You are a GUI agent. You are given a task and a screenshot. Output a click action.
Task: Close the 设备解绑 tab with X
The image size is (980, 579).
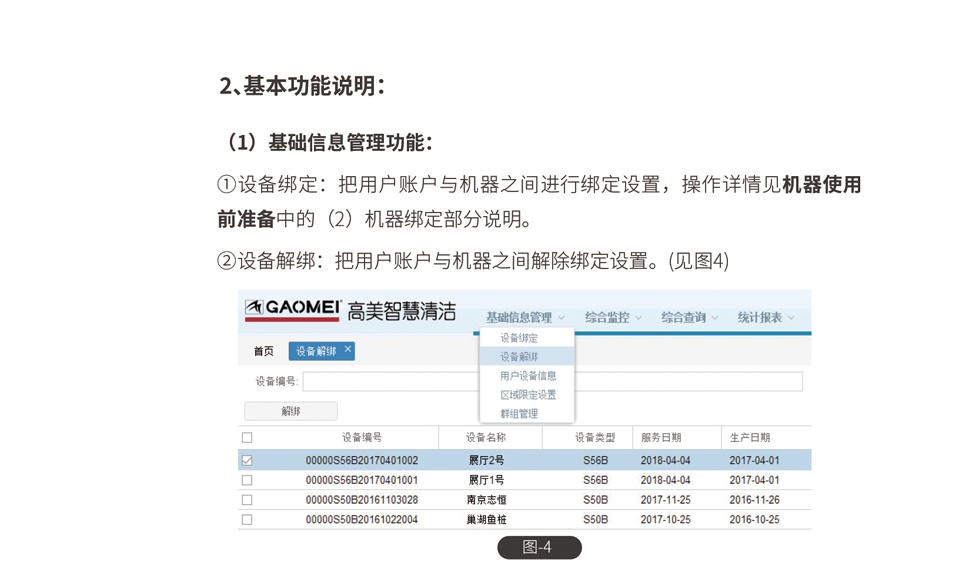tap(348, 350)
